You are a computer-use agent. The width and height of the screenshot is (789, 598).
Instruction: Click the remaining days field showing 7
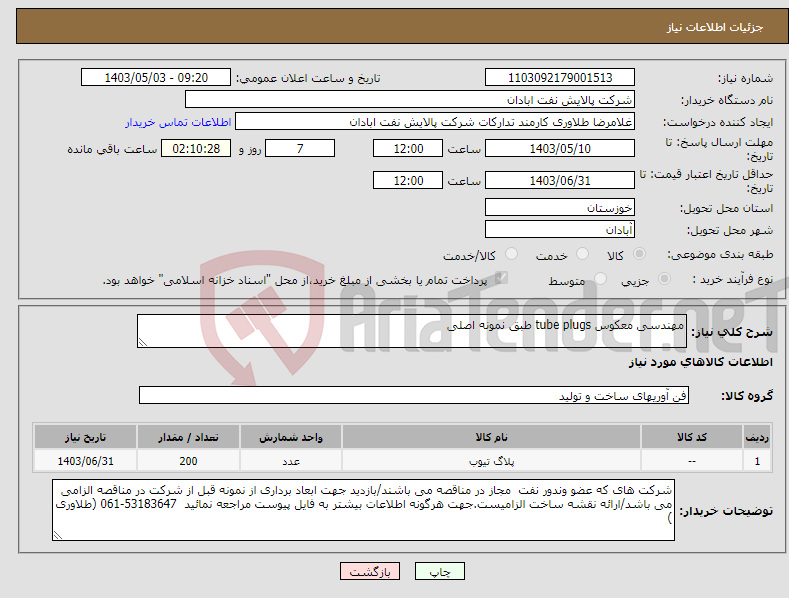[x=300, y=148]
